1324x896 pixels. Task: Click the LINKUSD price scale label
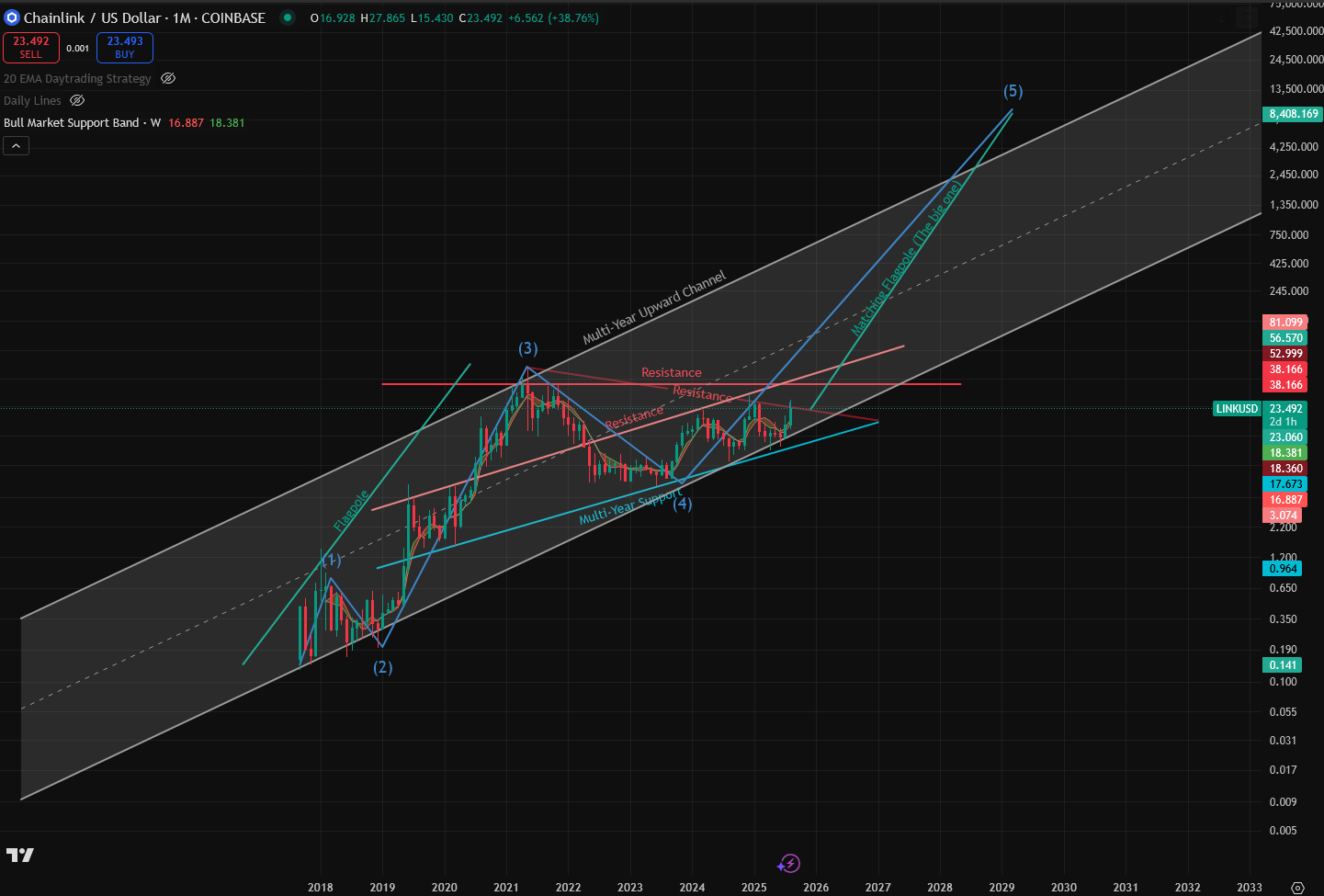pyautogui.click(x=1237, y=409)
